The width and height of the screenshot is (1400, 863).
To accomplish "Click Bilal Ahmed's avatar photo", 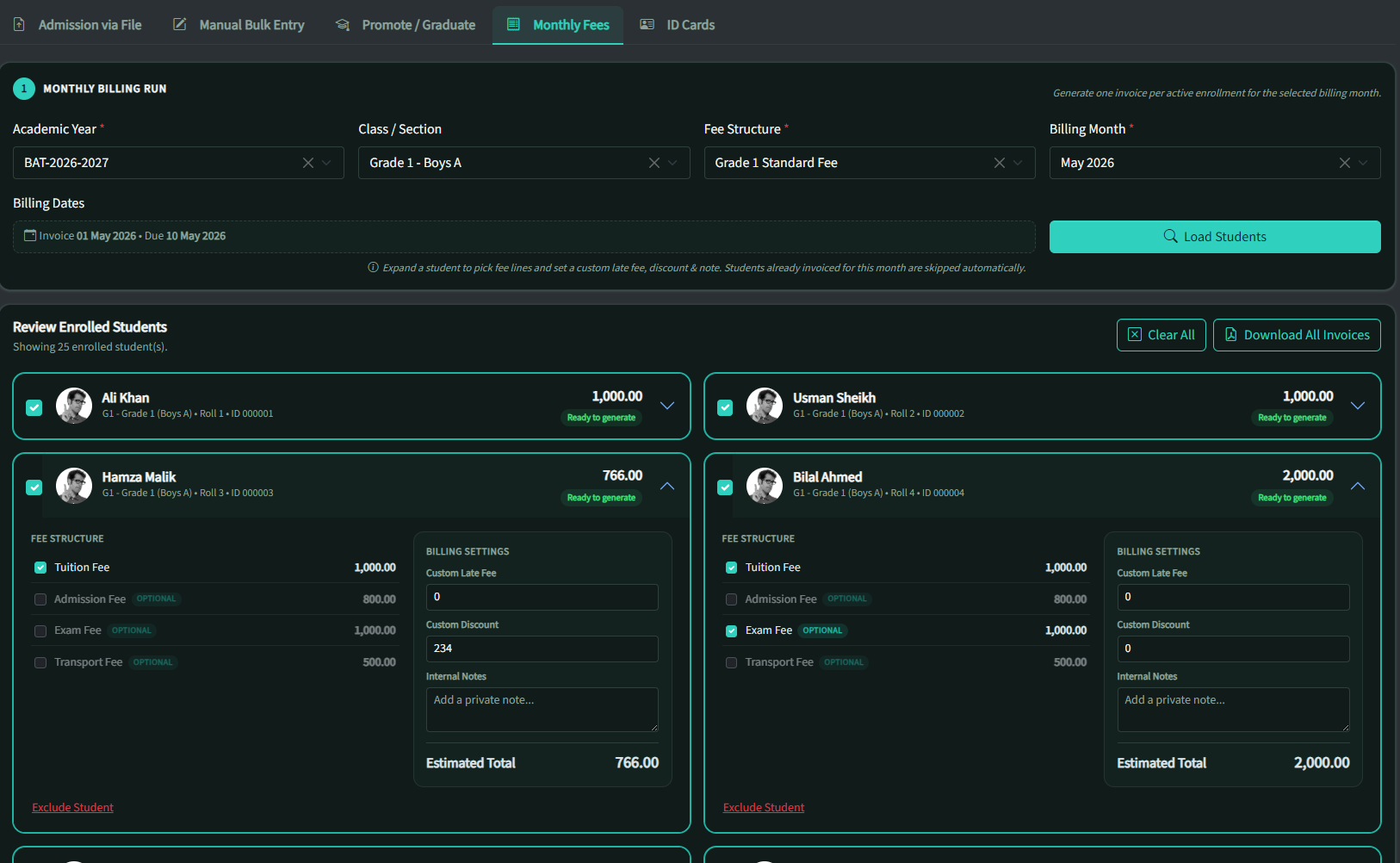I will pos(765,486).
